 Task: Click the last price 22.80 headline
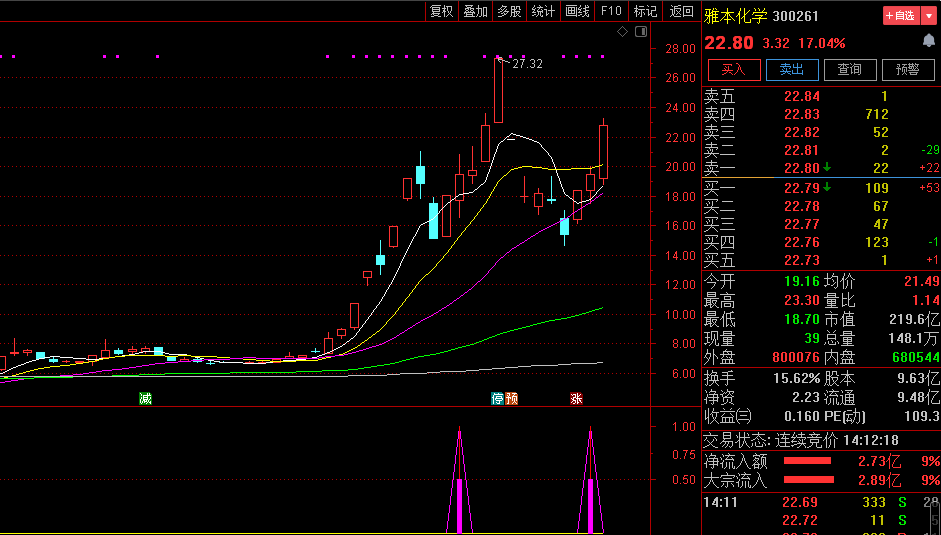[x=729, y=43]
